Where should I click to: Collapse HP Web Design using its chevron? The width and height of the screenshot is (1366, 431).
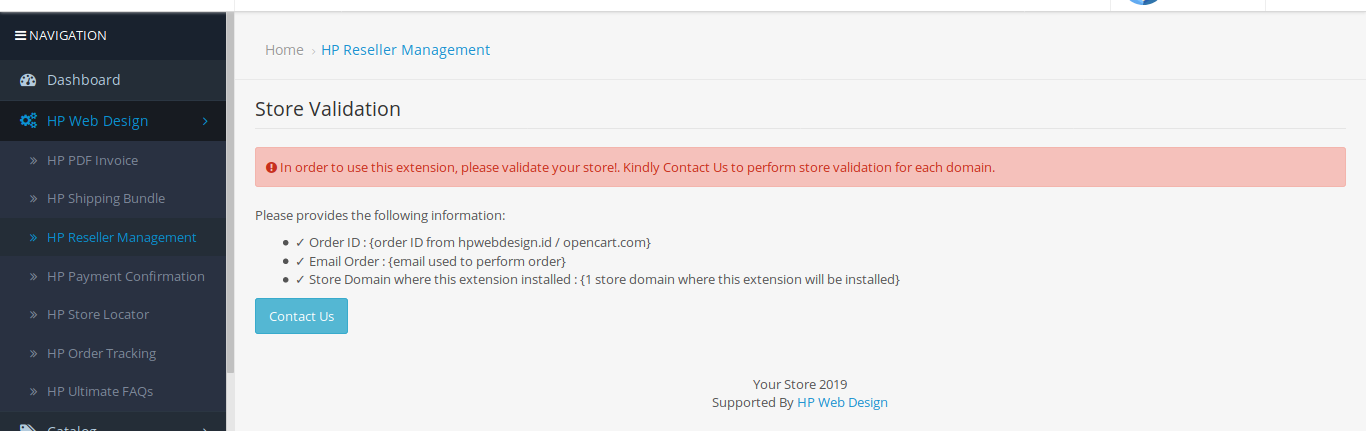(205, 121)
